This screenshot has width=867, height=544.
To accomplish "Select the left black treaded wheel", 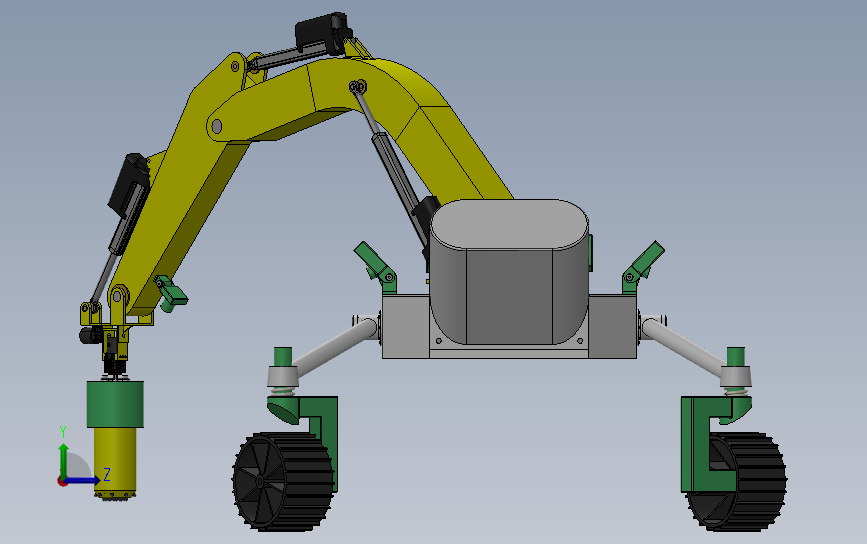I will point(283,482).
